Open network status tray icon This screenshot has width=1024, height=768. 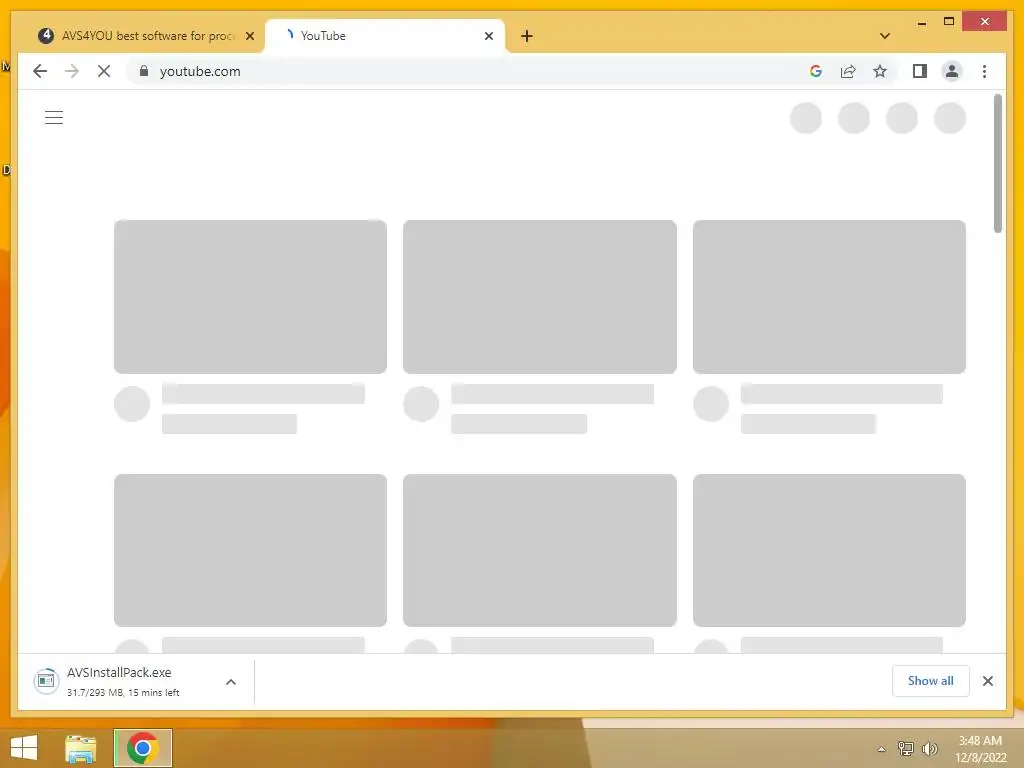pos(905,749)
